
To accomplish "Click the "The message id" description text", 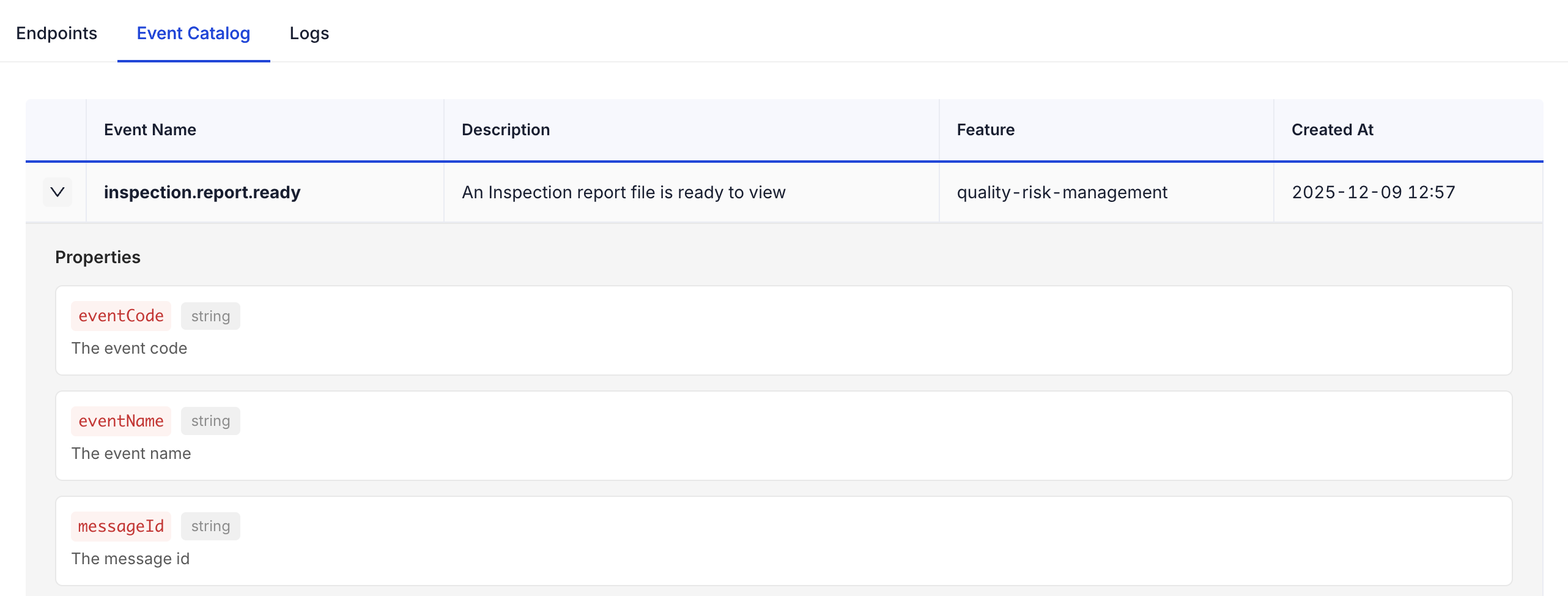I will (130, 559).
